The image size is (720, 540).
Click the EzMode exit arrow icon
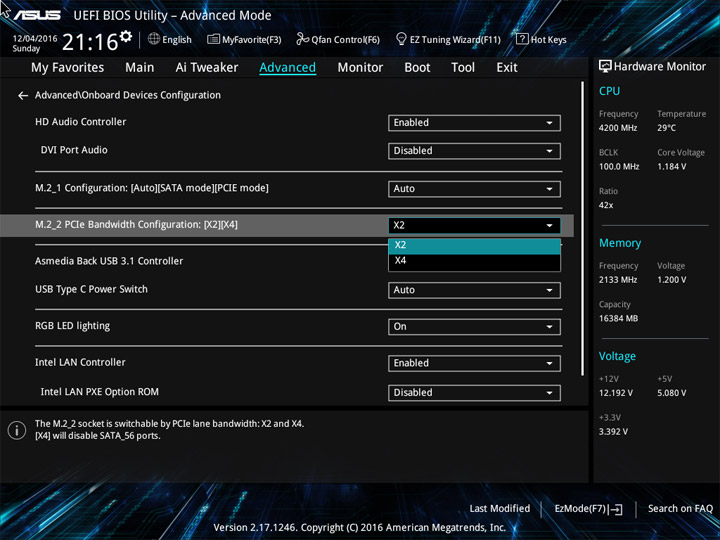(x=616, y=509)
